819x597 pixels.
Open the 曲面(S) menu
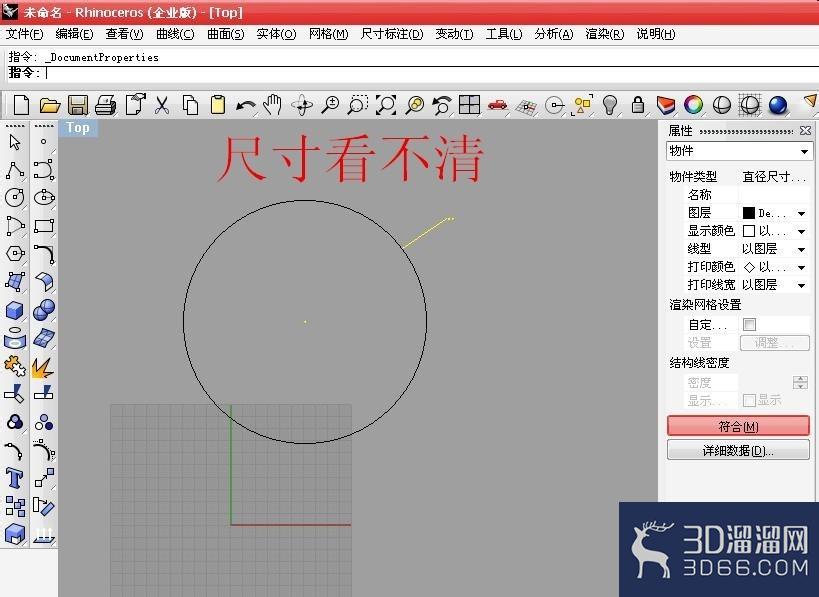(225, 34)
